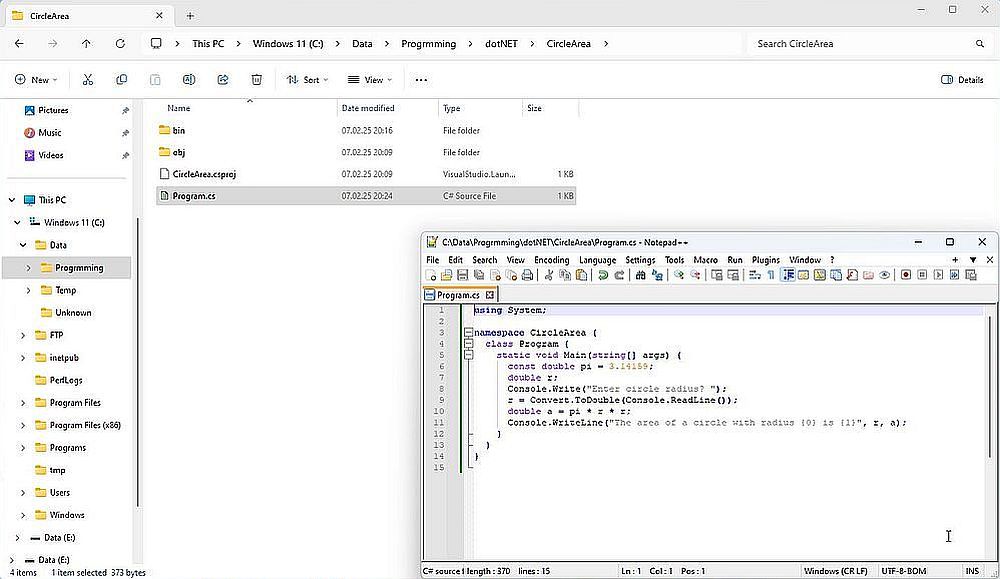This screenshot has width=1000, height=579.
Task: Open Notepad++ Macro menu
Action: pyautogui.click(x=705, y=260)
